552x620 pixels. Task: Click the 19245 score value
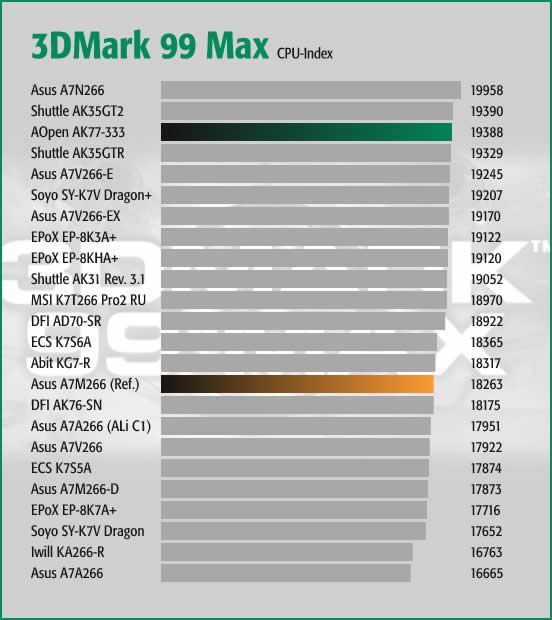click(487, 174)
